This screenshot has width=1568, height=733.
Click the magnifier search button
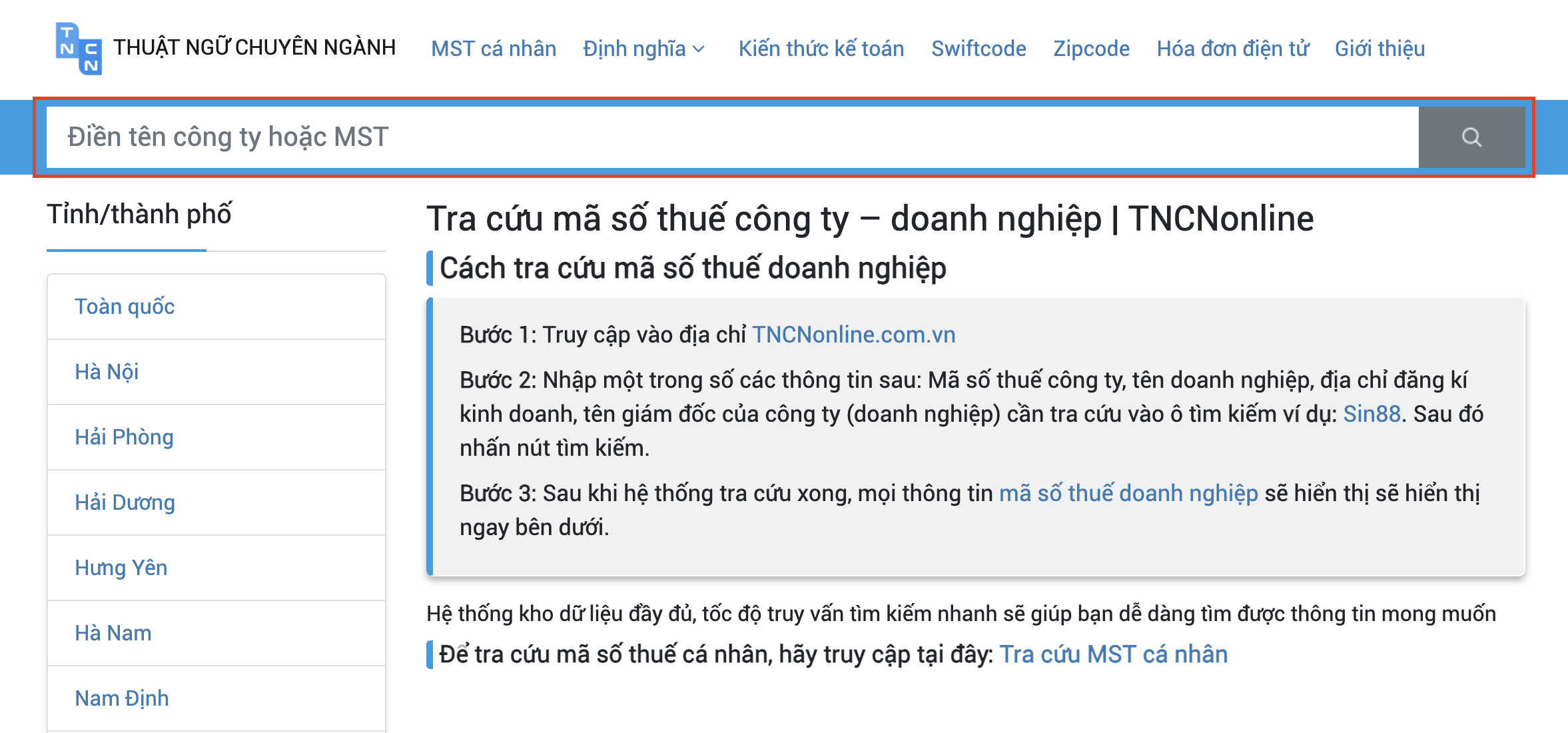coord(1471,137)
